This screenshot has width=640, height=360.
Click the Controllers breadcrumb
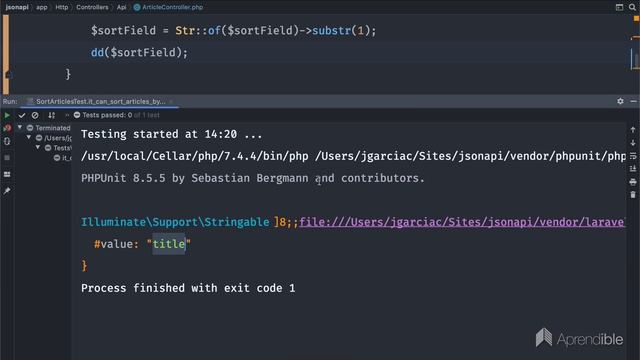[92, 7]
